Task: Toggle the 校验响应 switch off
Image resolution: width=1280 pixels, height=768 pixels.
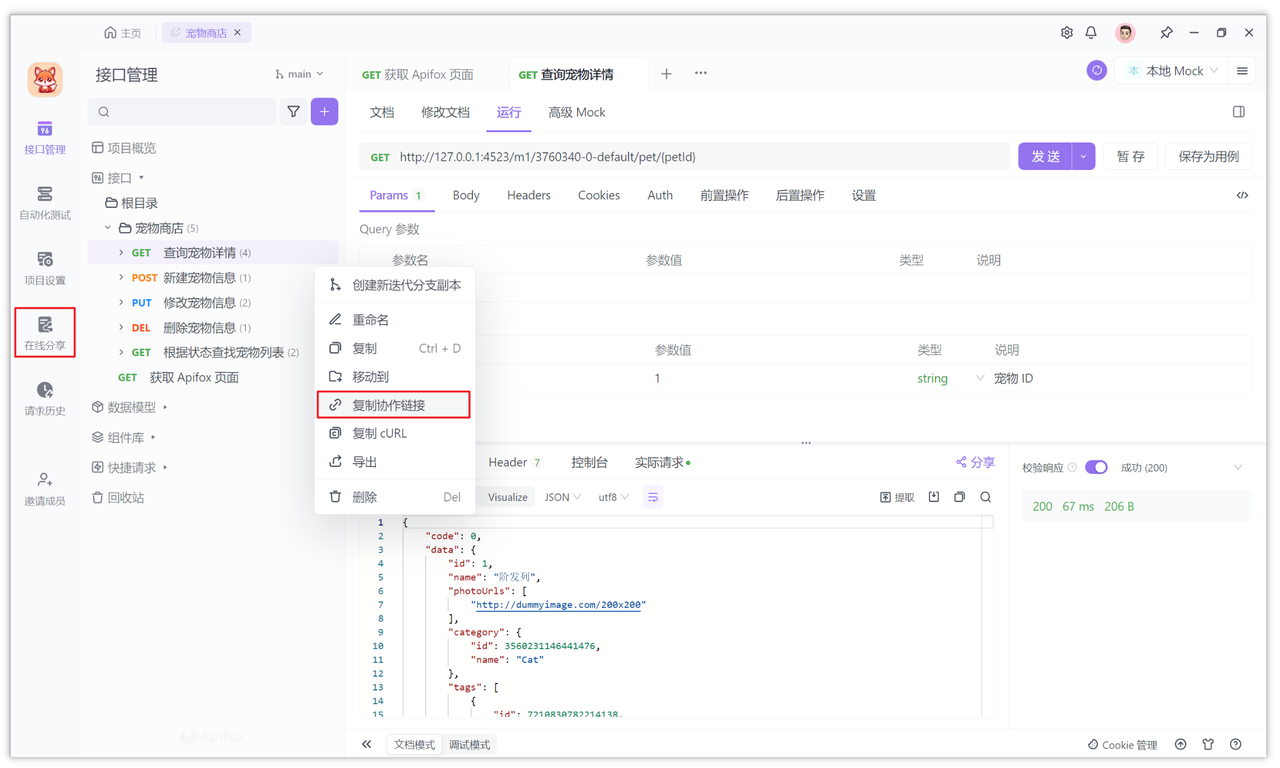Action: click(x=1096, y=467)
